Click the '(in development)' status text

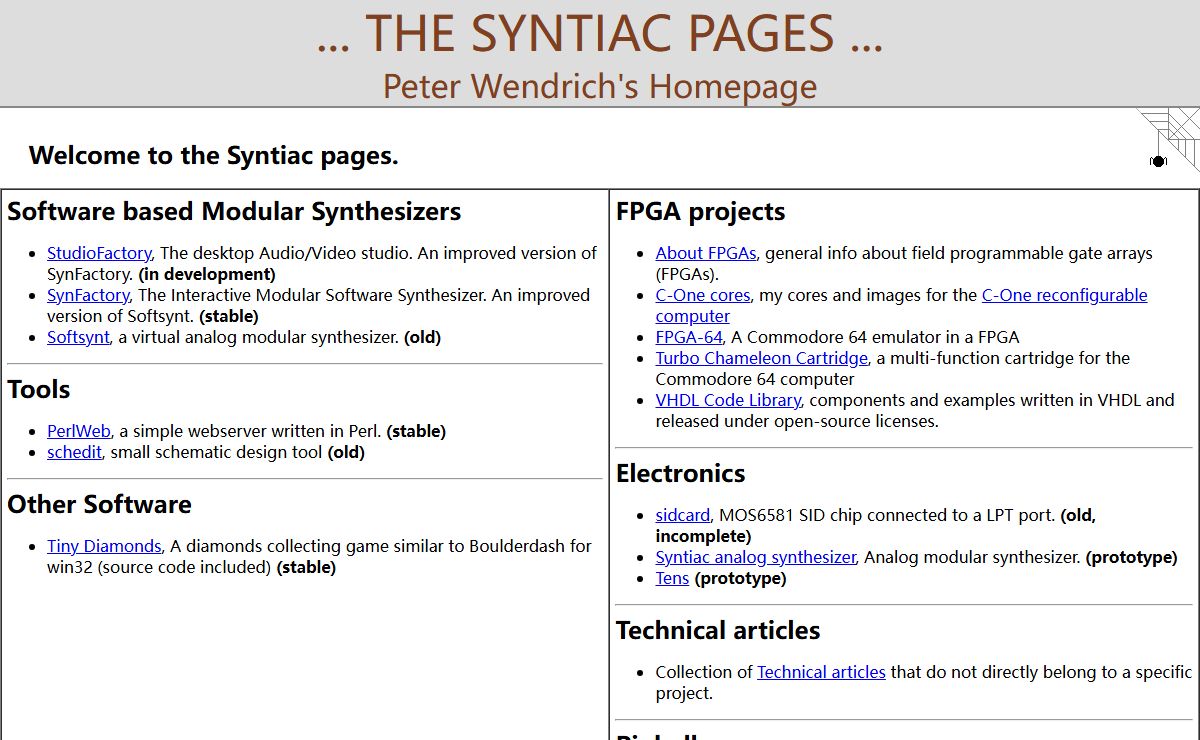click(207, 274)
